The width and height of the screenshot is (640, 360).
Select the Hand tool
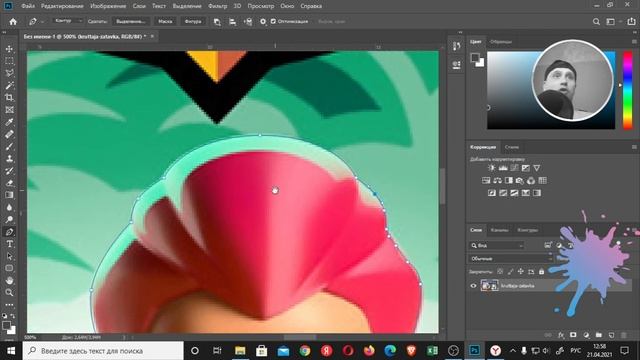point(9,281)
